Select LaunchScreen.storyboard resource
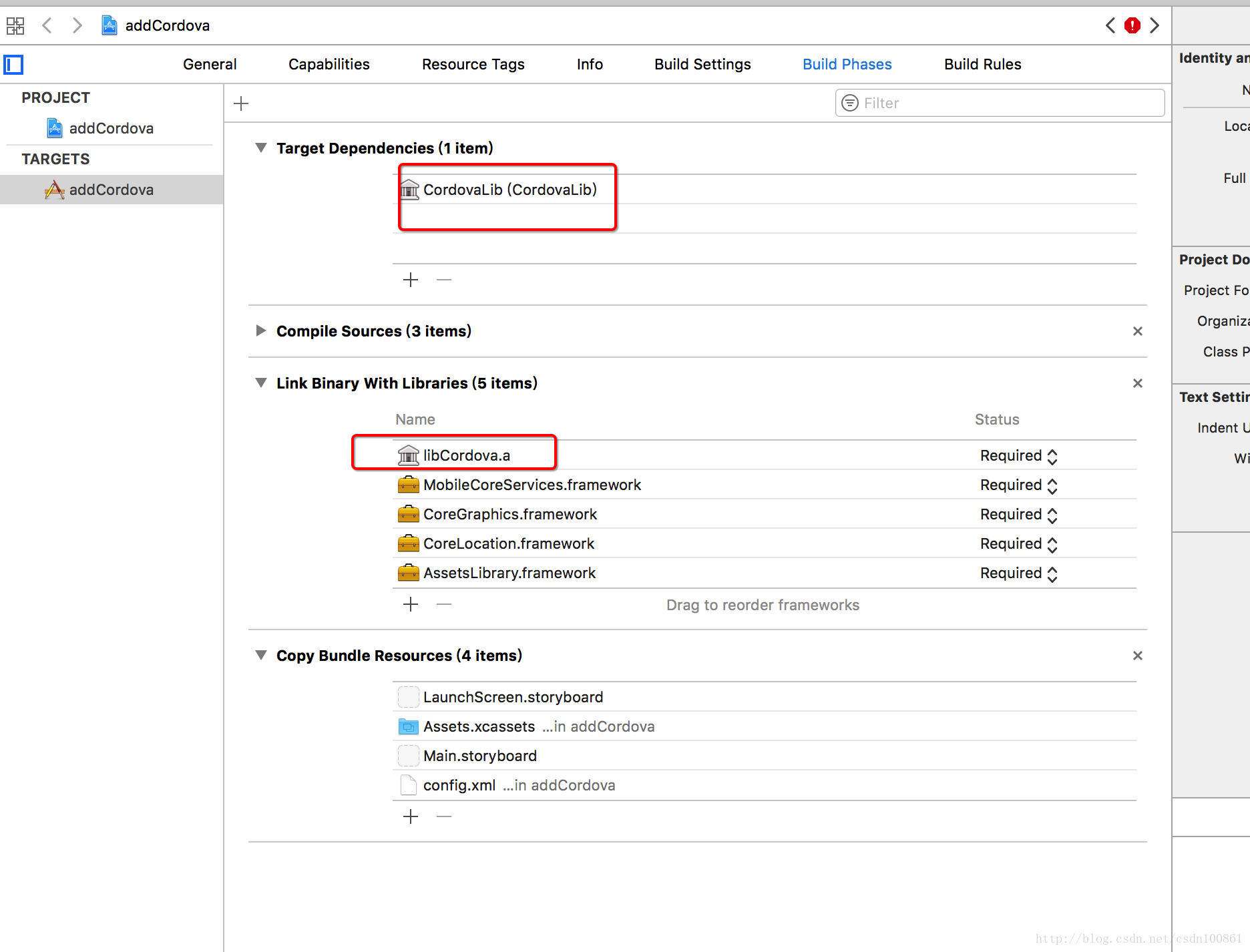 [765, 697]
